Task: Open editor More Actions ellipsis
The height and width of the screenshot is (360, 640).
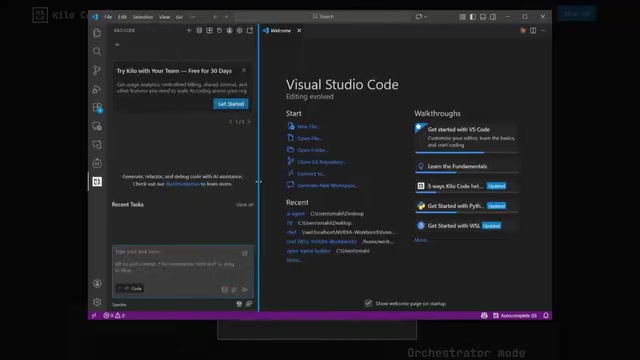Action: [x=543, y=31]
